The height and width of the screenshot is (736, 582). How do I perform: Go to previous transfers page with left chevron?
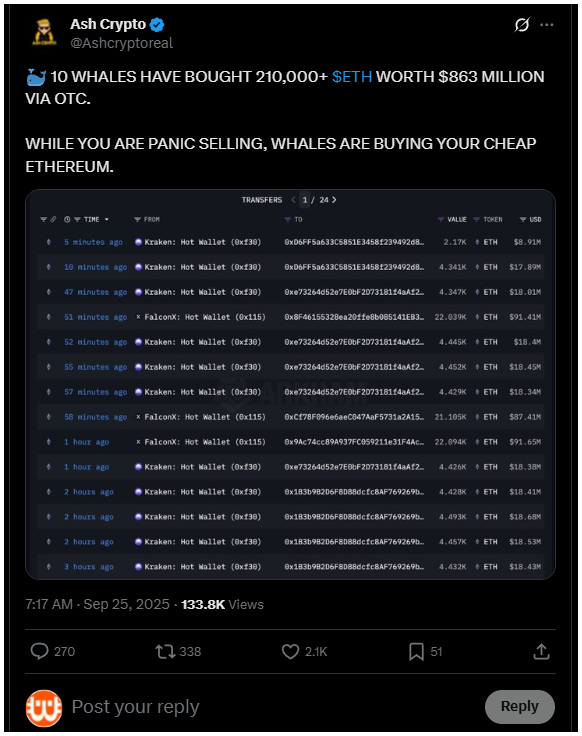[x=293, y=199]
